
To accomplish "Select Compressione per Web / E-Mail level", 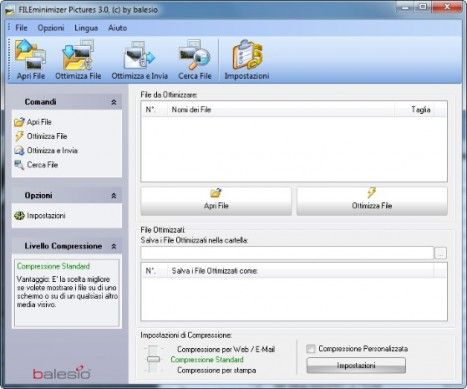I will point(226,349).
